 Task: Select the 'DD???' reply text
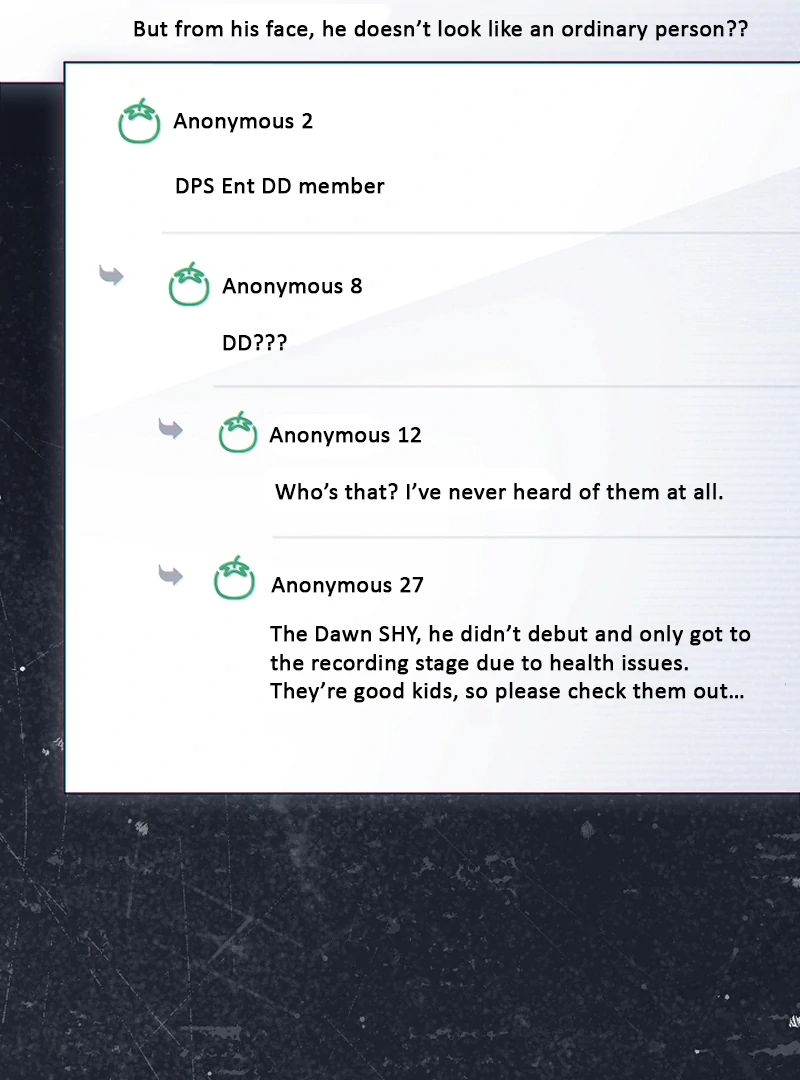point(254,343)
